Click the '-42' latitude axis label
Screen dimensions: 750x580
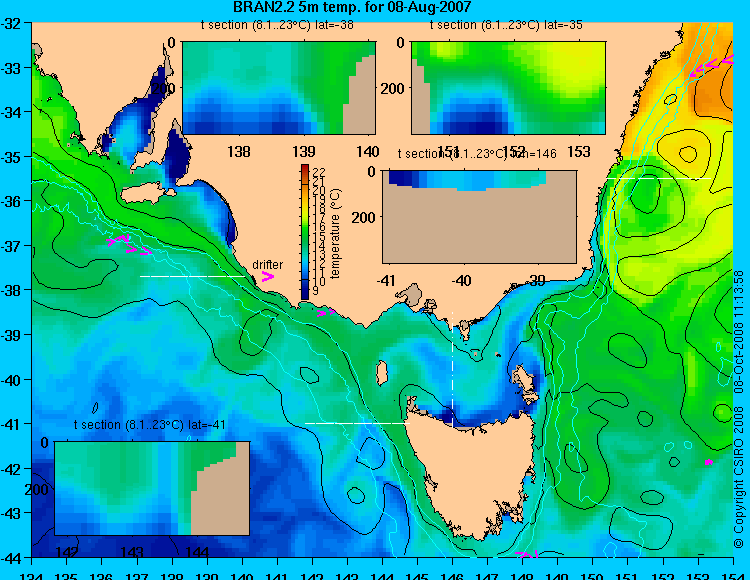pyautogui.click(x=11, y=469)
